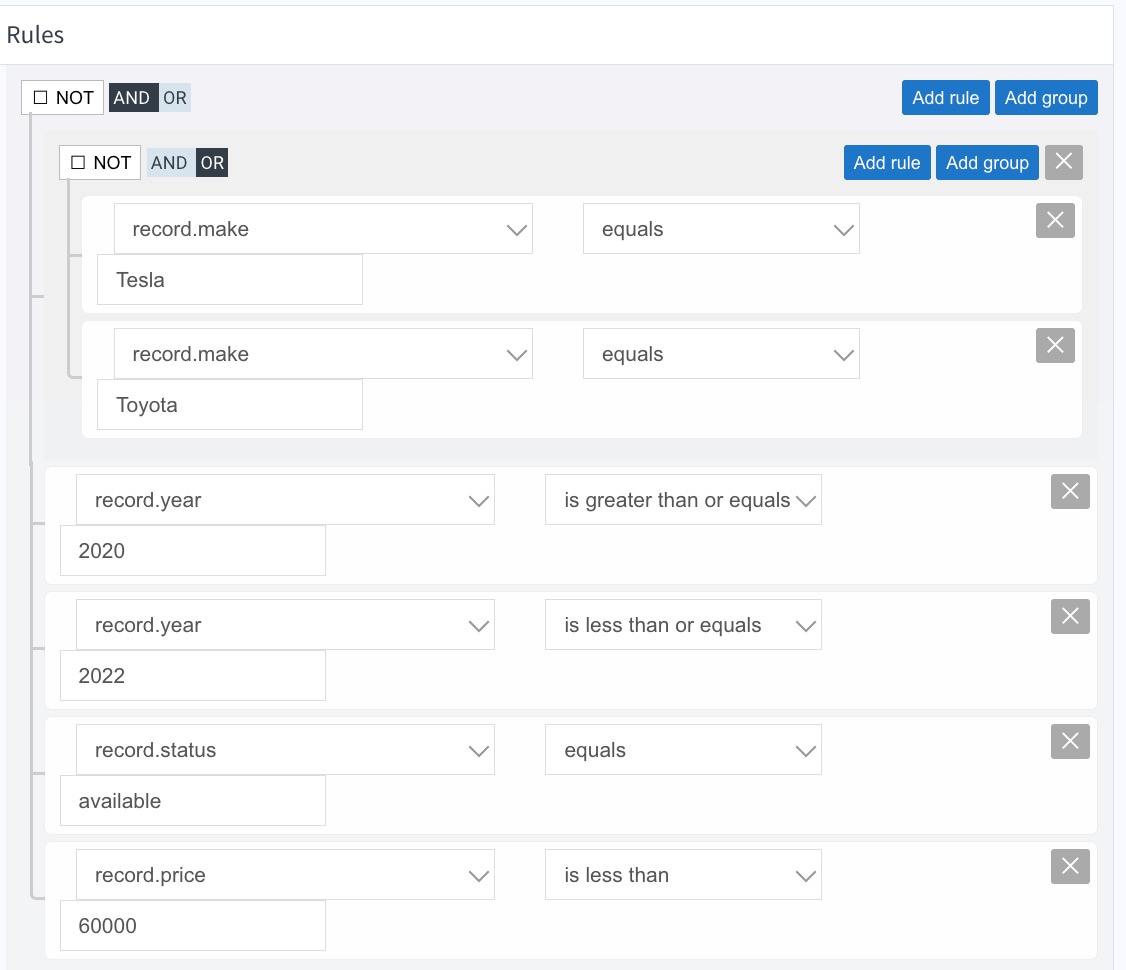Switch the outer group logic to OR

click(175, 97)
